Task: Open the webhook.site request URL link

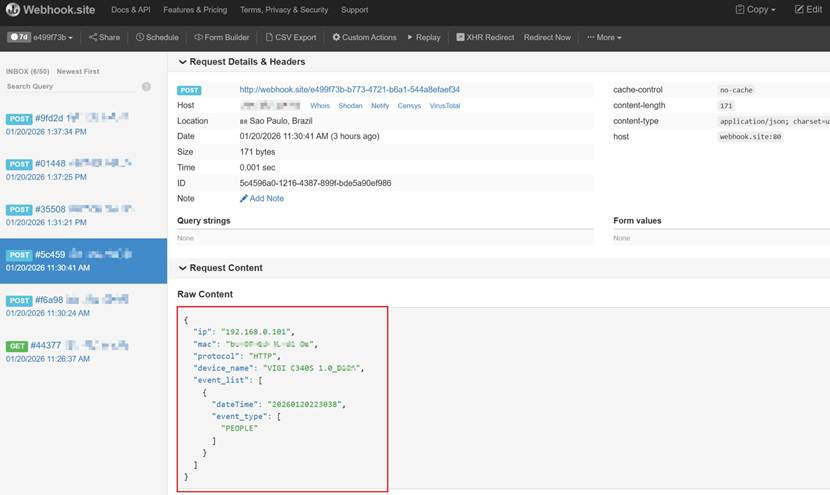Action: coord(349,89)
